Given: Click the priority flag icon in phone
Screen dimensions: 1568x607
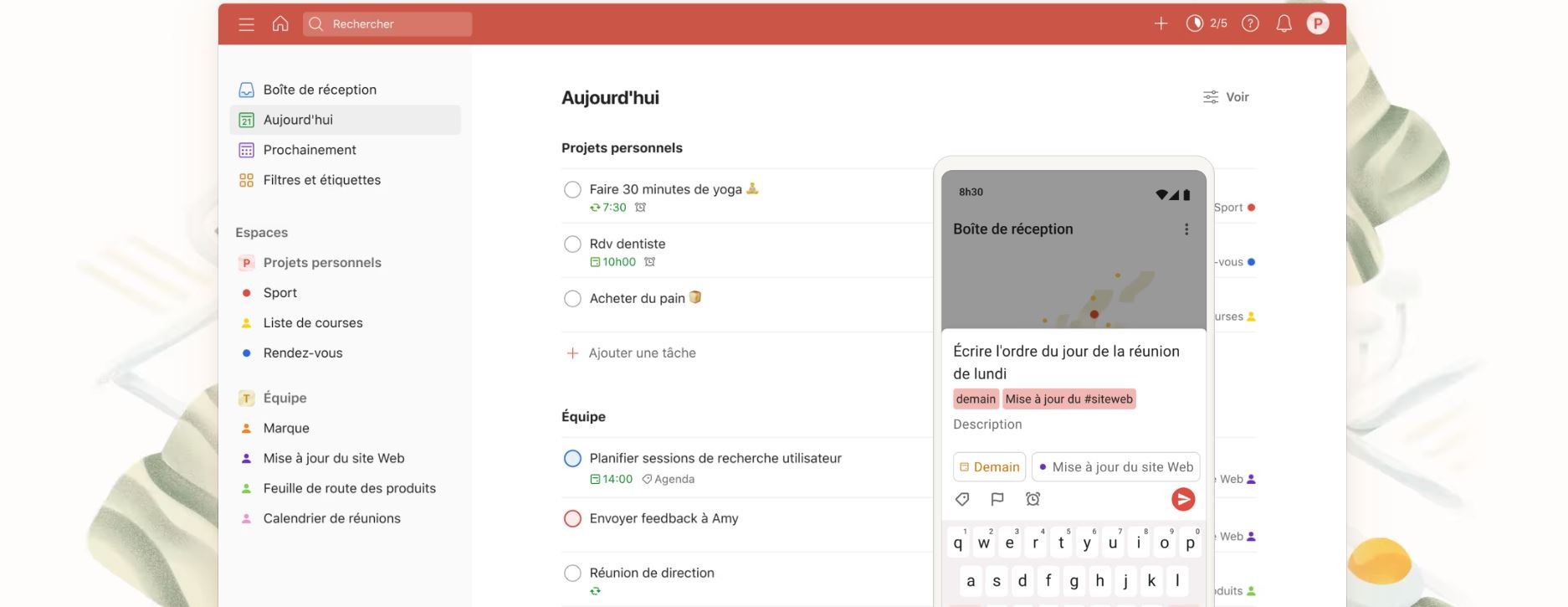Looking at the screenshot, I should [997, 500].
